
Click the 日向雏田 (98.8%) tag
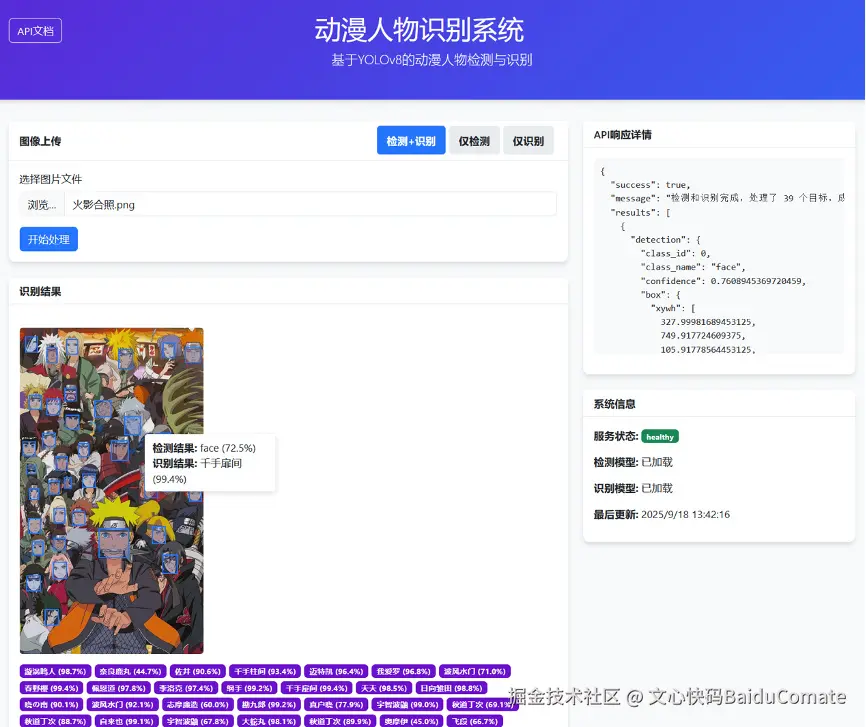coord(451,688)
